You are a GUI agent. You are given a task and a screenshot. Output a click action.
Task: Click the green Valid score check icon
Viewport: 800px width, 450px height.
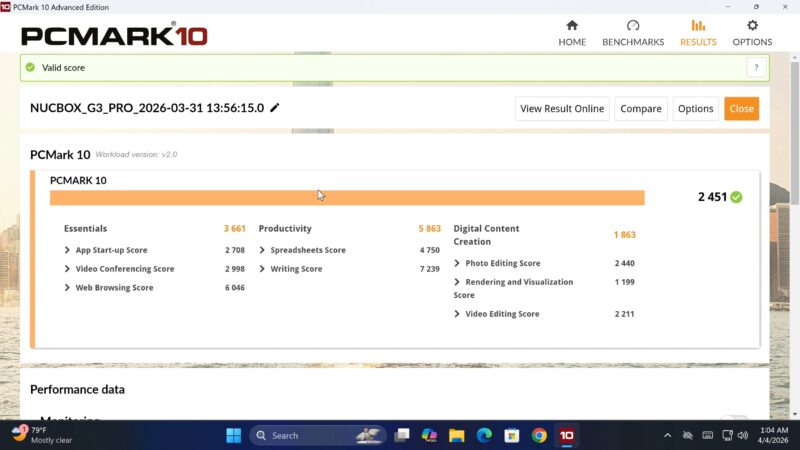pyautogui.click(x=30, y=67)
